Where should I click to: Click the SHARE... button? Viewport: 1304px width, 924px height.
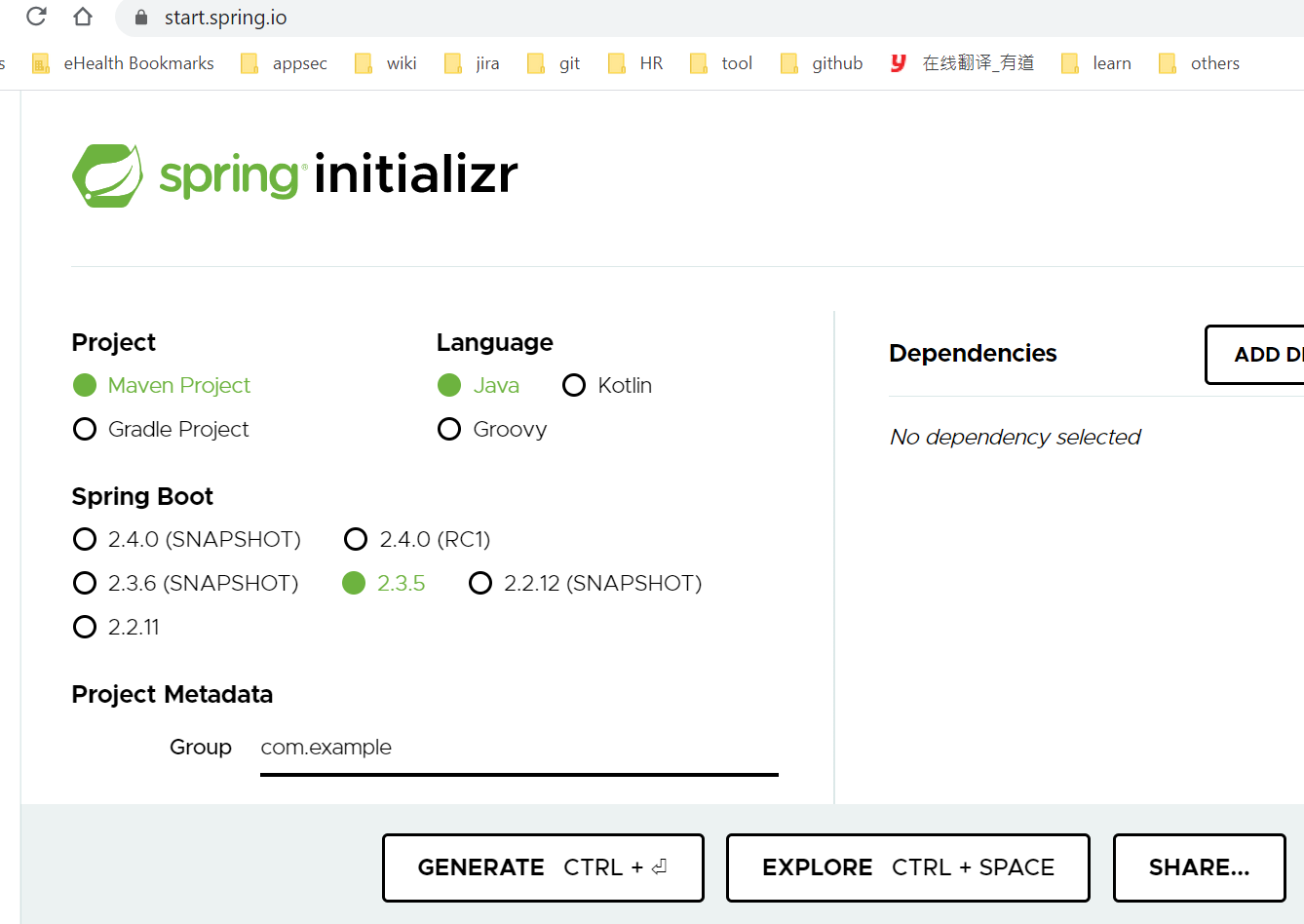coord(1200,867)
